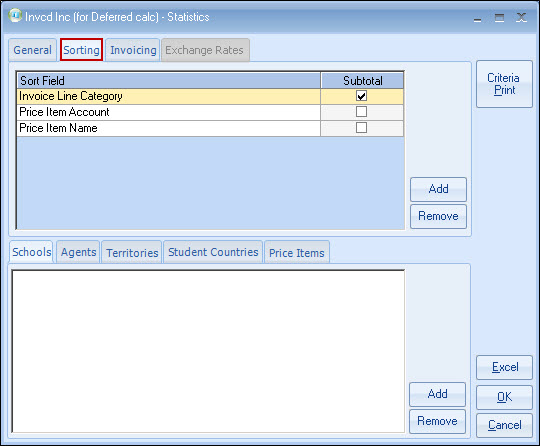The width and height of the screenshot is (540, 446).
Task: Remove the selected sort field
Action: point(438,216)
